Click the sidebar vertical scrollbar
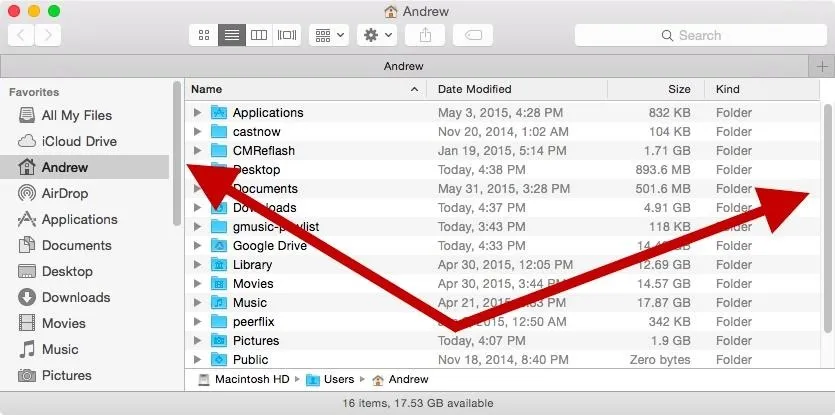 click(x=177, y=153)
